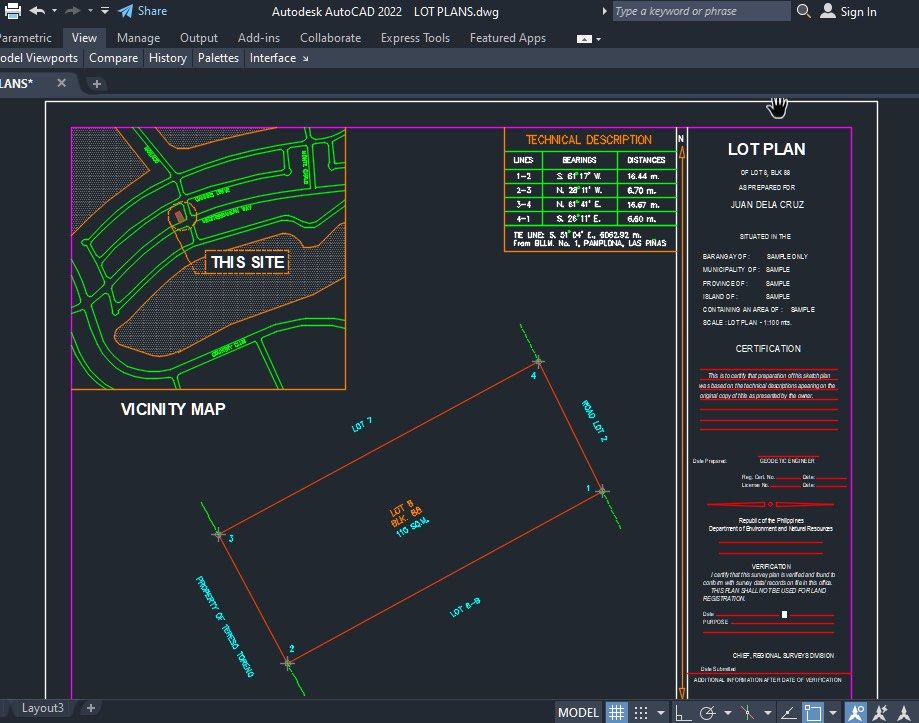This screenshot has height=723, width=919.
Task: Expand the History ribbon panel
Action: [168, 58]
